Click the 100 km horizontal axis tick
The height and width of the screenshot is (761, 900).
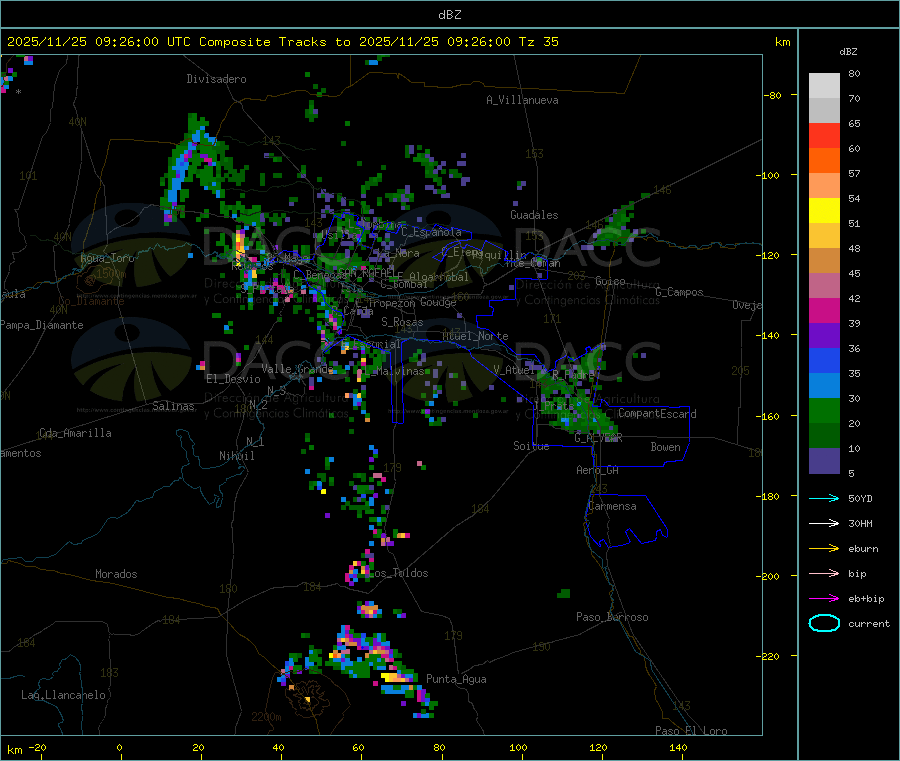518,747
